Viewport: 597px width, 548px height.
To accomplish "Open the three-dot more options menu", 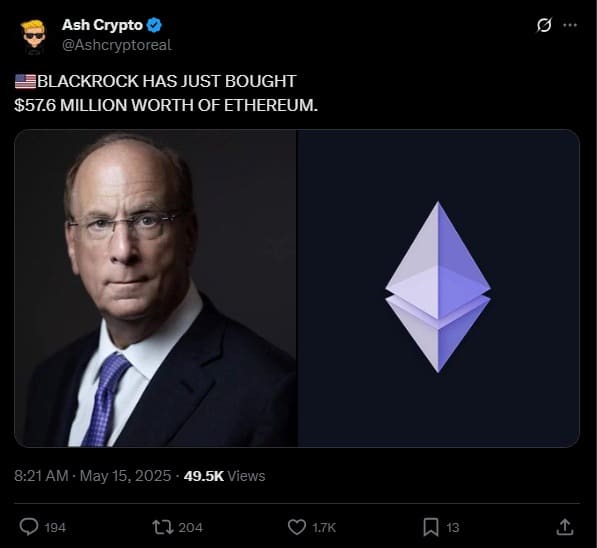I will tap(570, 25).
